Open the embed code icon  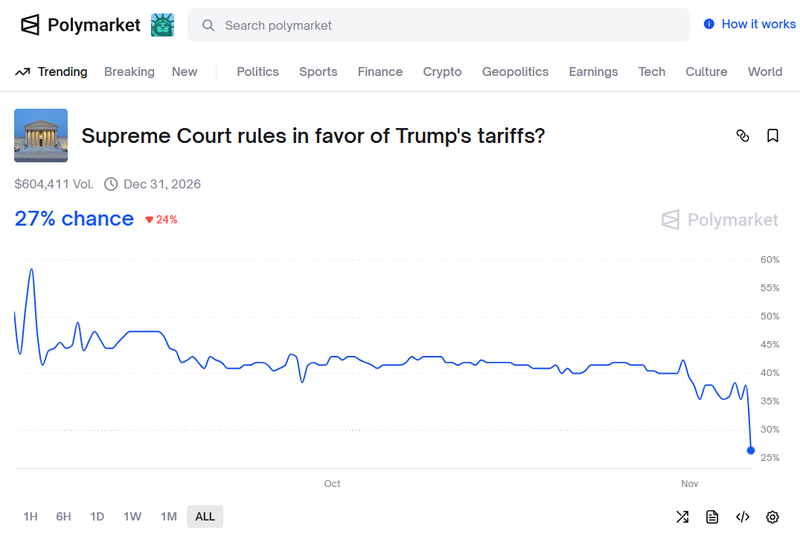click(742, 517)
